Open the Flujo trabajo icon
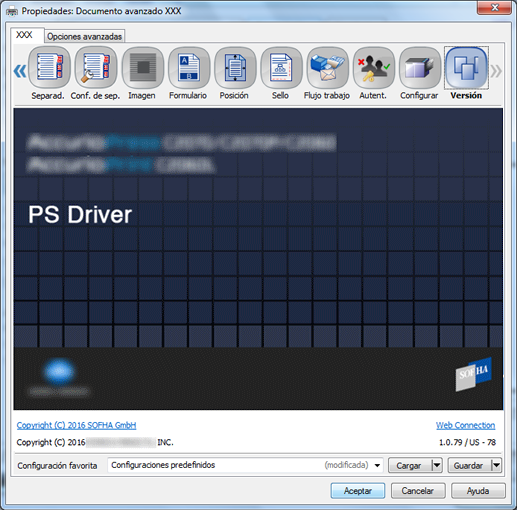This screenshot has width=517, height=510. 327,68
